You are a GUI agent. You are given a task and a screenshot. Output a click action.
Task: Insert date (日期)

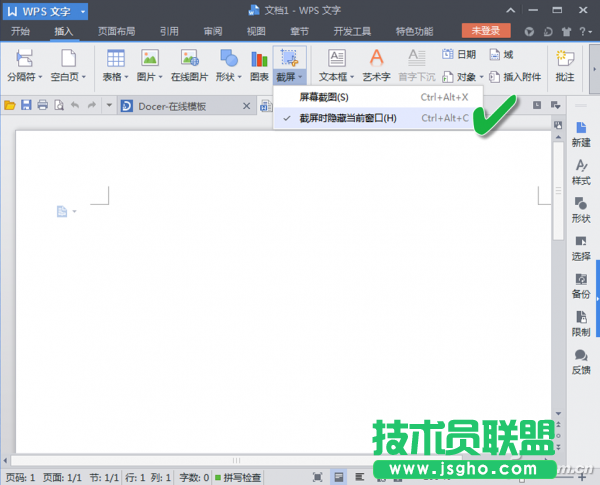459,55
